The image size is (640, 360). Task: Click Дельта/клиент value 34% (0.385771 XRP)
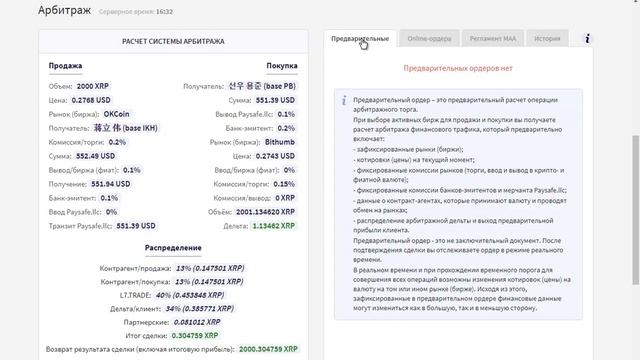199,309
